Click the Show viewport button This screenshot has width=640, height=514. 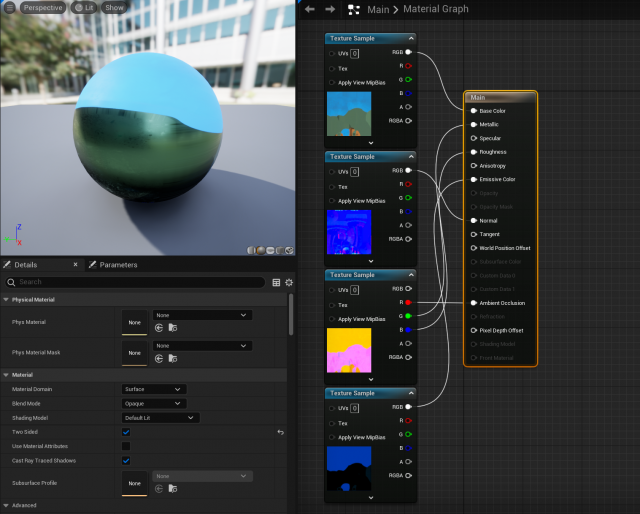pos(114,7)
